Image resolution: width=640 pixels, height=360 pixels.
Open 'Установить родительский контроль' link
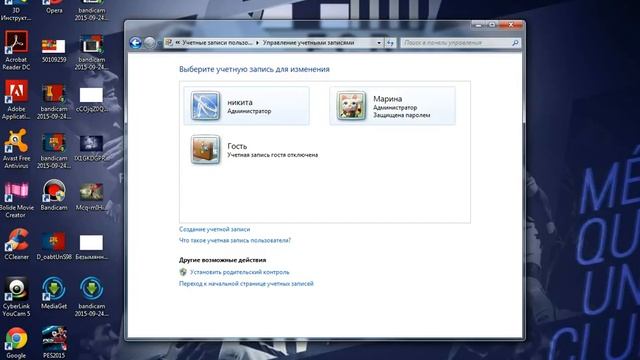[x=239, y=272]
